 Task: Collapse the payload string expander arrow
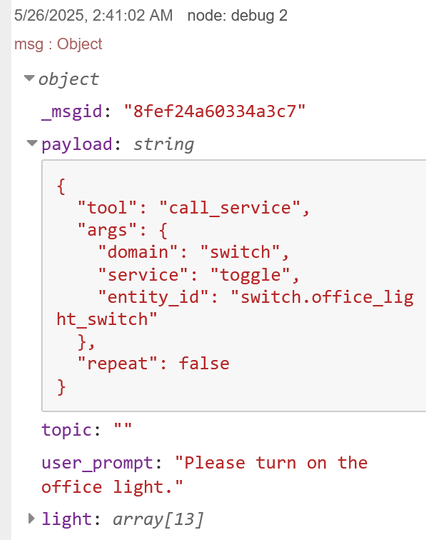(x=32, y=143)
